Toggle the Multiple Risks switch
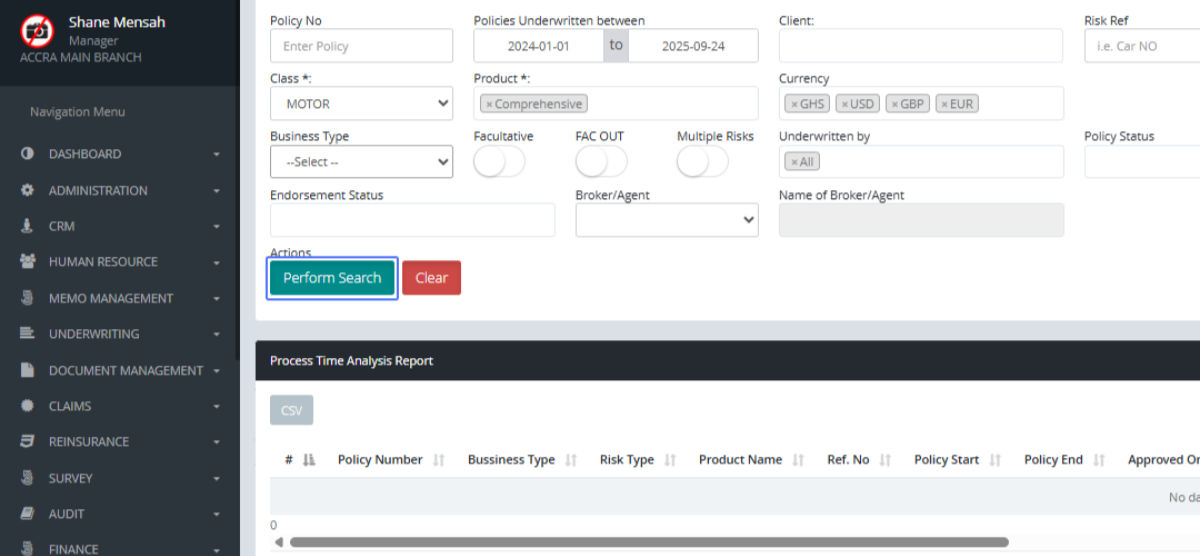This screenshot has height=556, width=1200. coord(702,162)
